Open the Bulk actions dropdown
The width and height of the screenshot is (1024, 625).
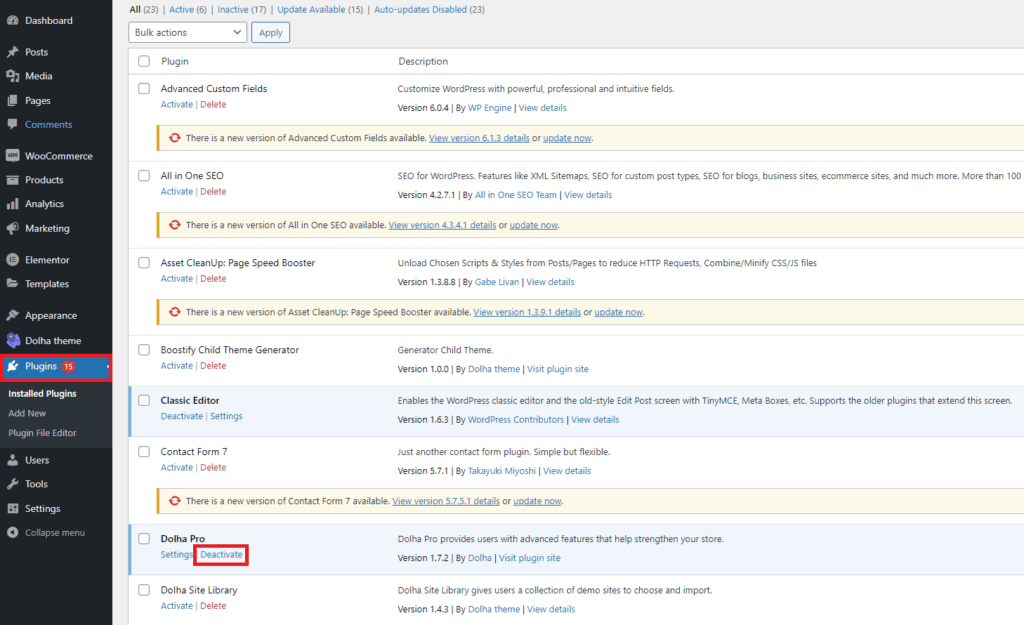[x=187, y=32]
